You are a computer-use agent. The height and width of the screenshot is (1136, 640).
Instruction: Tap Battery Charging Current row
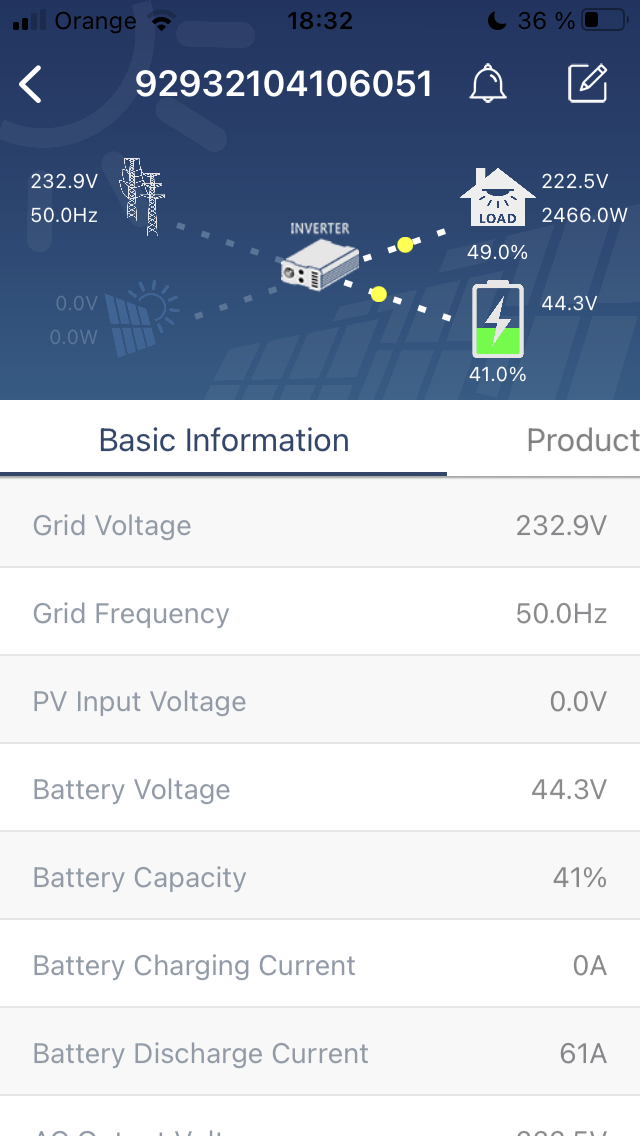[x=320, y=965]
